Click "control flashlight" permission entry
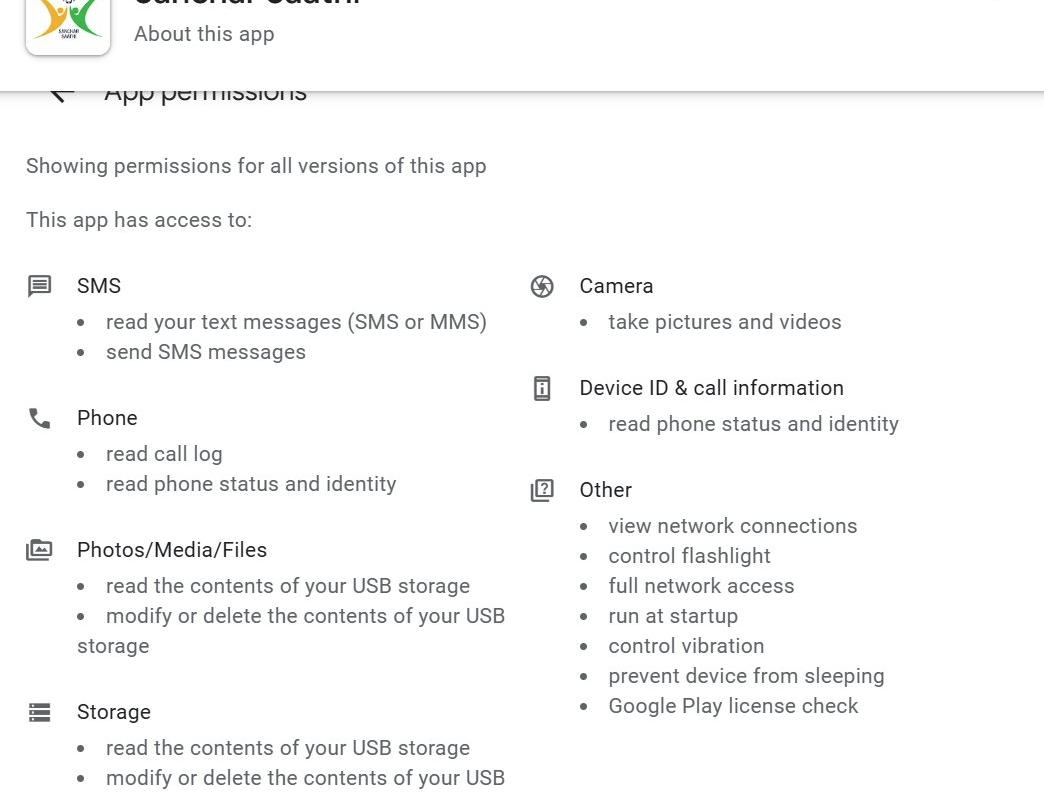Image resolution: width=1044 pixels, height=800 pixels. click(x=689, y=556)
